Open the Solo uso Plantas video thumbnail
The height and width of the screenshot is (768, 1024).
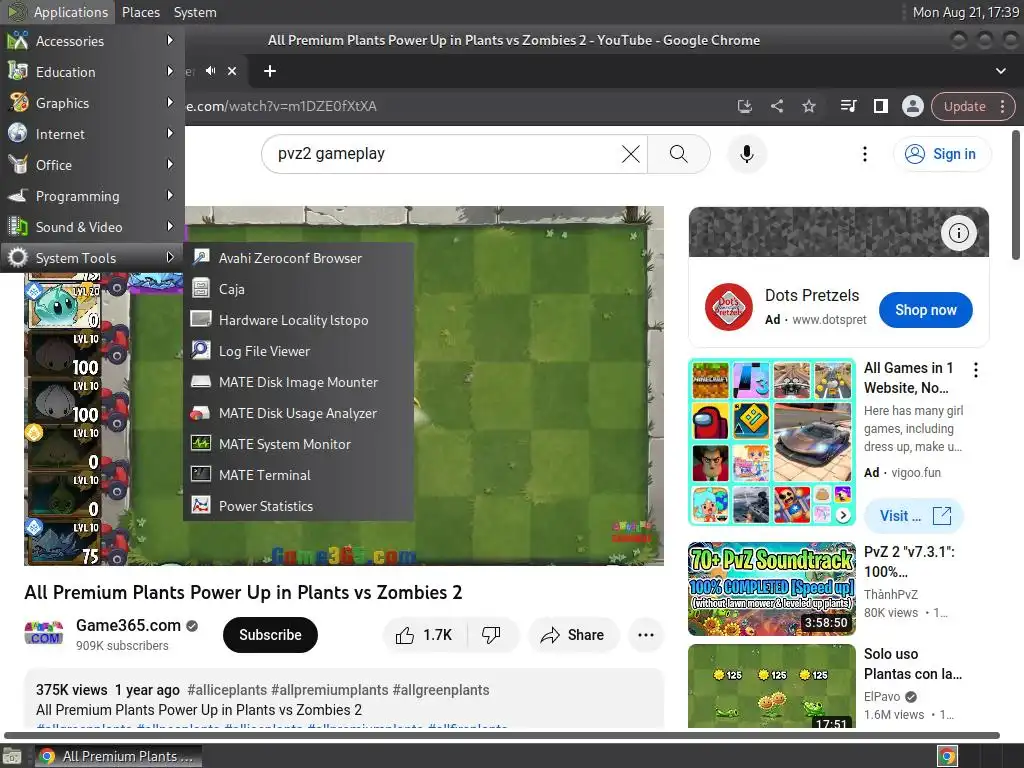click(x=771, y=686)
